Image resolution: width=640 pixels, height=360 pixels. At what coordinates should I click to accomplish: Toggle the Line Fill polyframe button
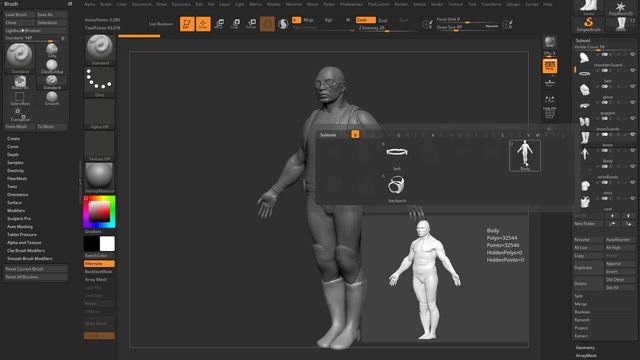tap(550, 113)
